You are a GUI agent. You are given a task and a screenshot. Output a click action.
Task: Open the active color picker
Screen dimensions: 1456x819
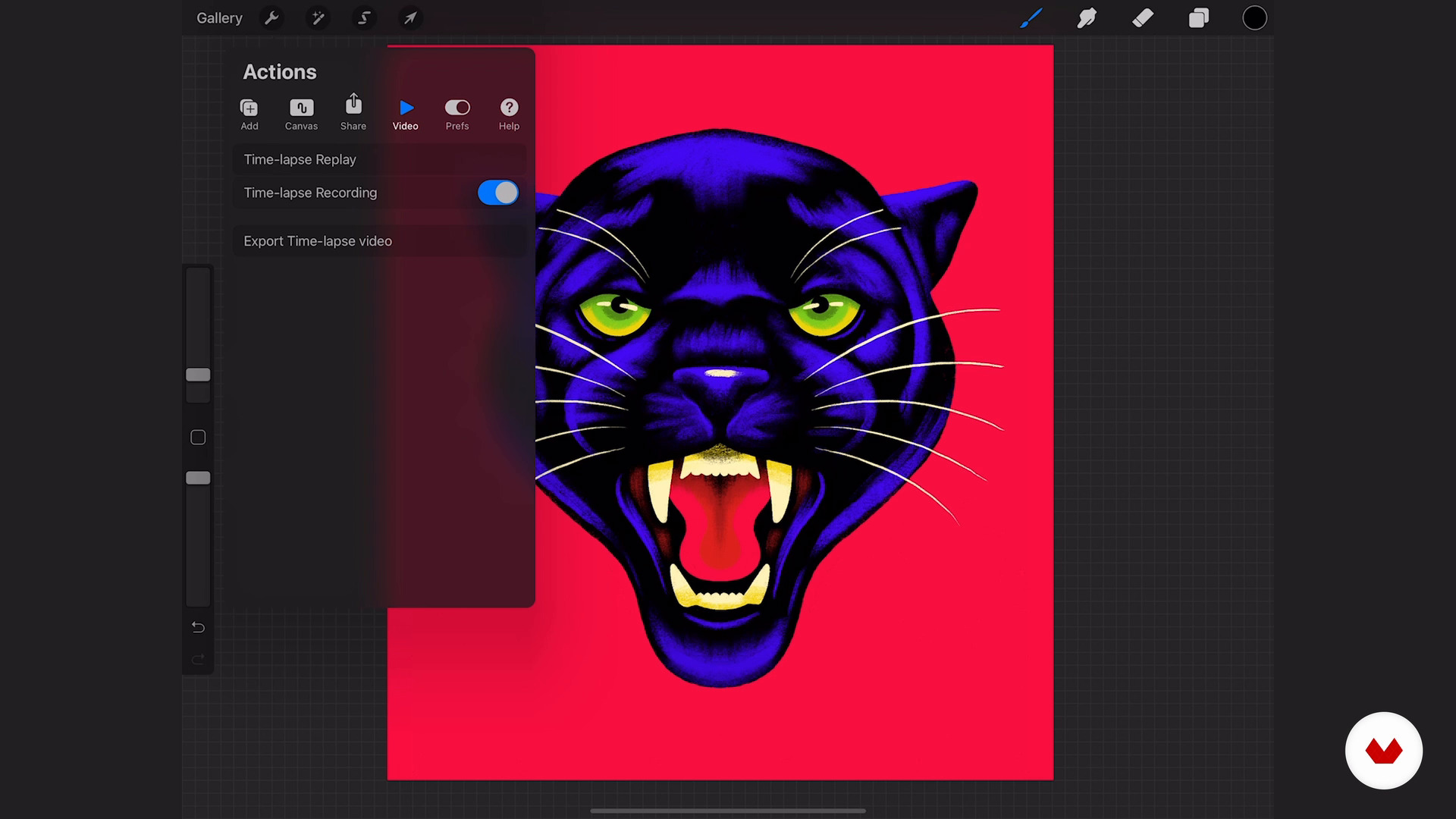[1255, 17]
